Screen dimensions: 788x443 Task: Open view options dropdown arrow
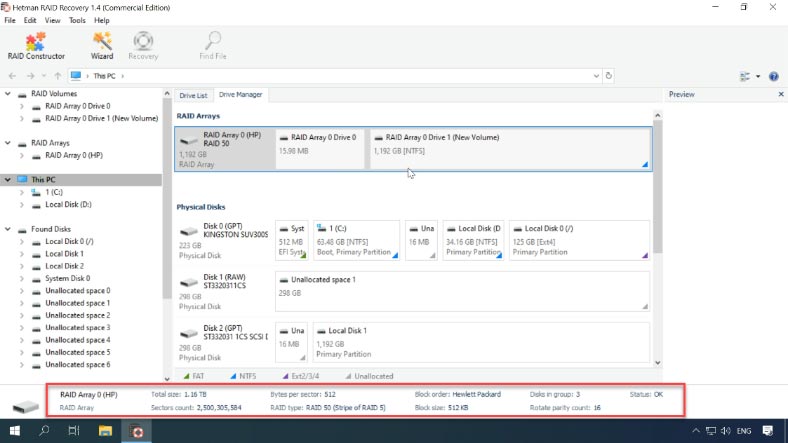tap(758, 76)
